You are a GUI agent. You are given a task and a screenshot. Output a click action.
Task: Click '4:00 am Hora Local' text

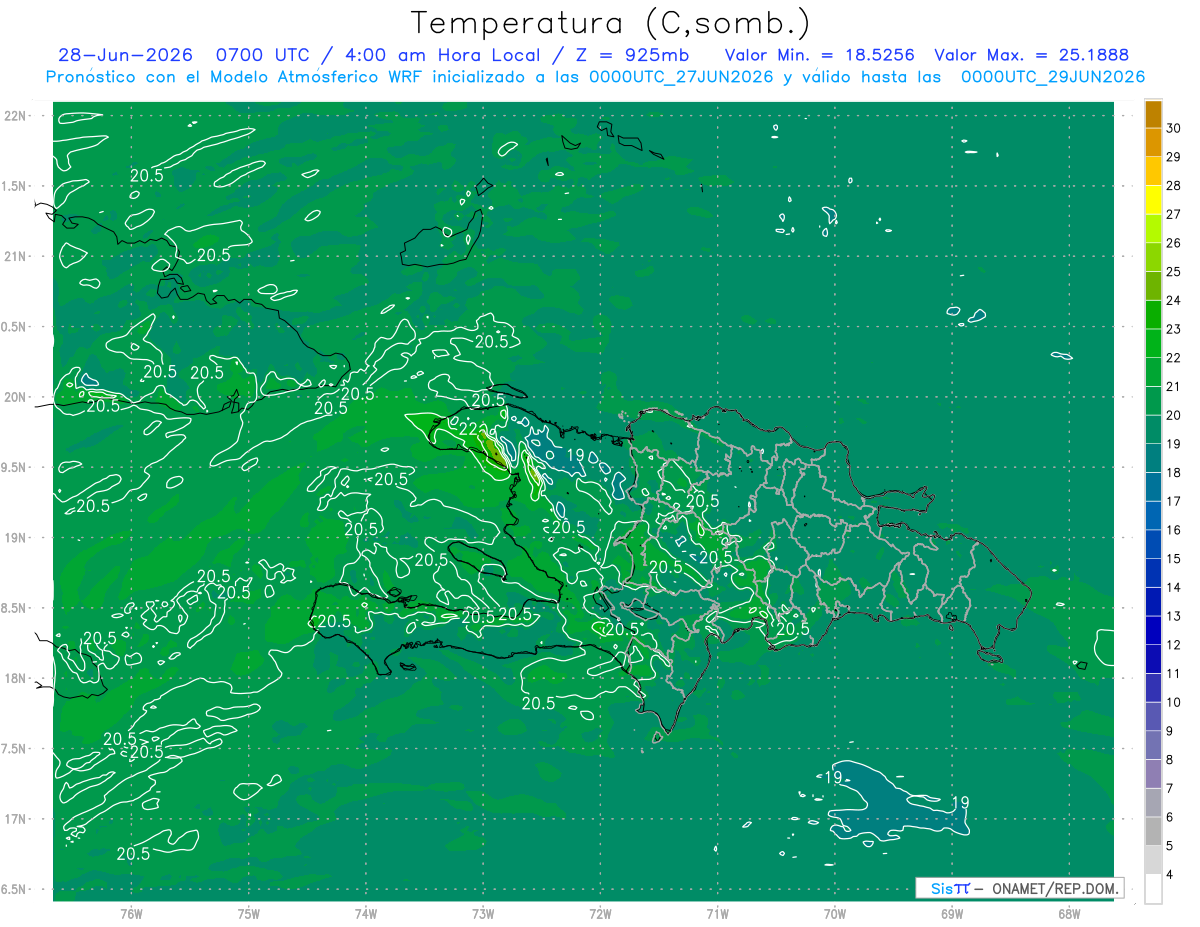[442, 55]
